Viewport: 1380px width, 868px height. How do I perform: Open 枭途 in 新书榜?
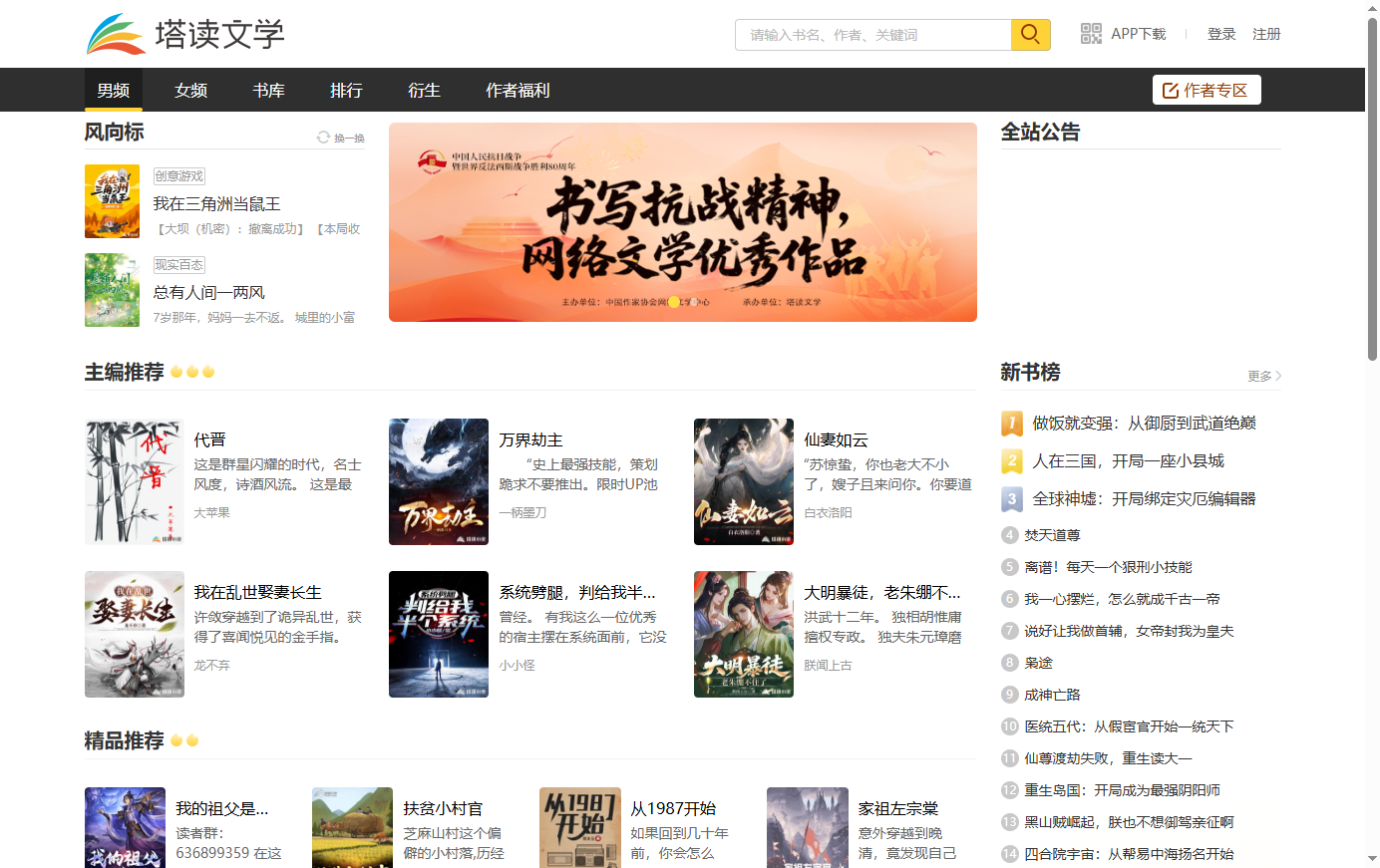click(x=1038, y=663)
